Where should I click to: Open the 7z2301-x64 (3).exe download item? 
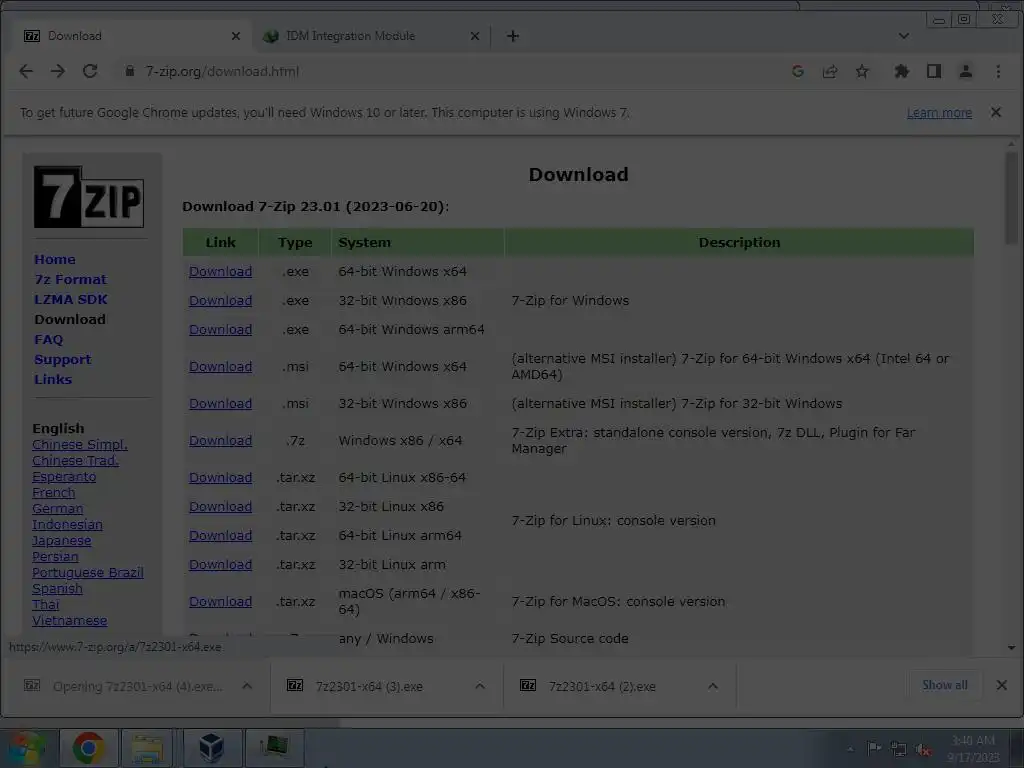(369, 686)
